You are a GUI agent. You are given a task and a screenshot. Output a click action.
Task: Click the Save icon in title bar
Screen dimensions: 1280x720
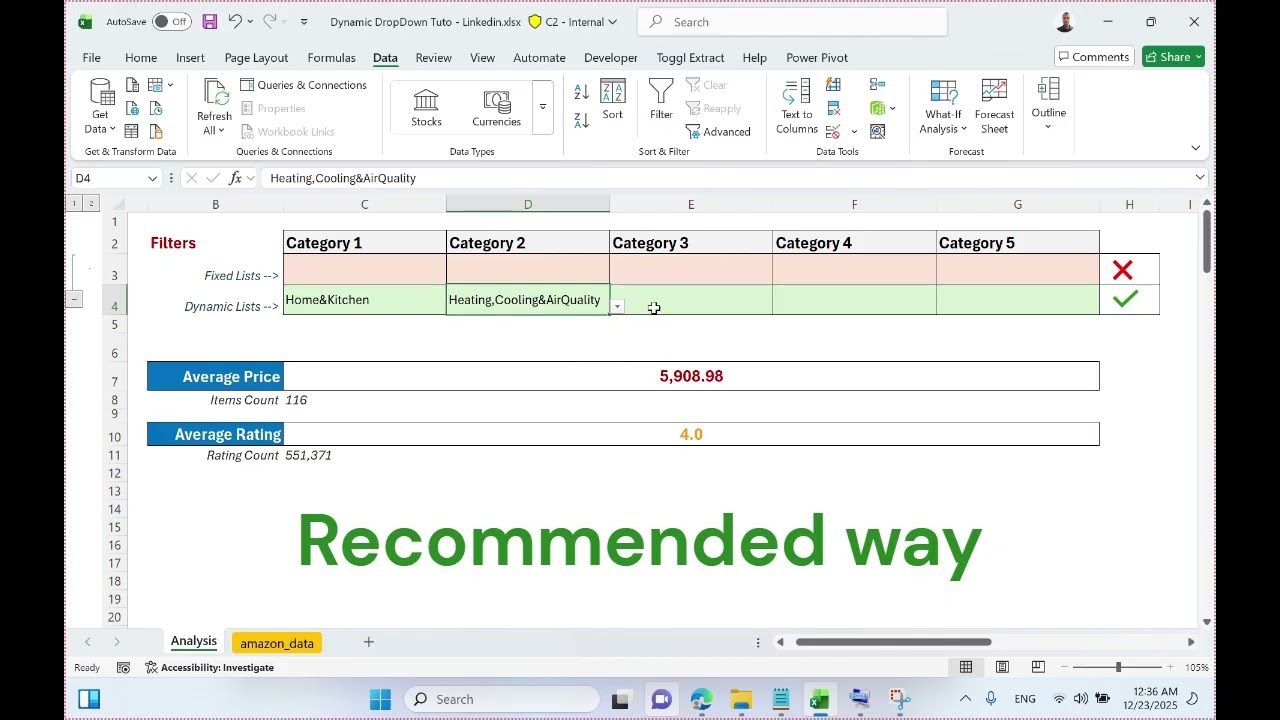pos(210,21)
